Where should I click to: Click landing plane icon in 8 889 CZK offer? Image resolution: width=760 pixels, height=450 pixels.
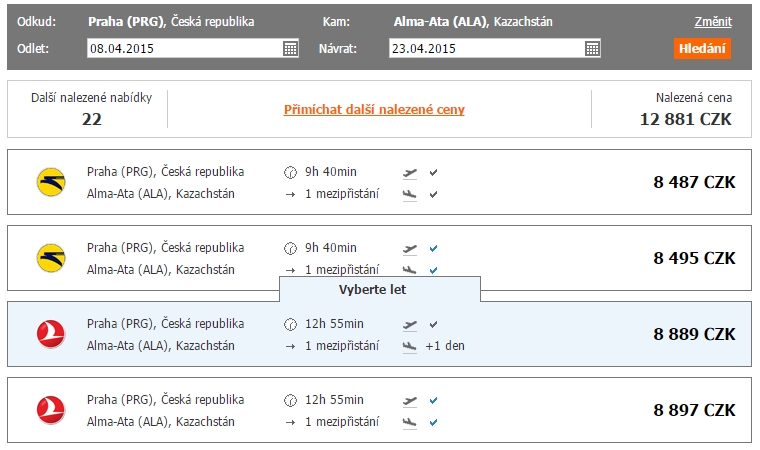click(408, 346)
